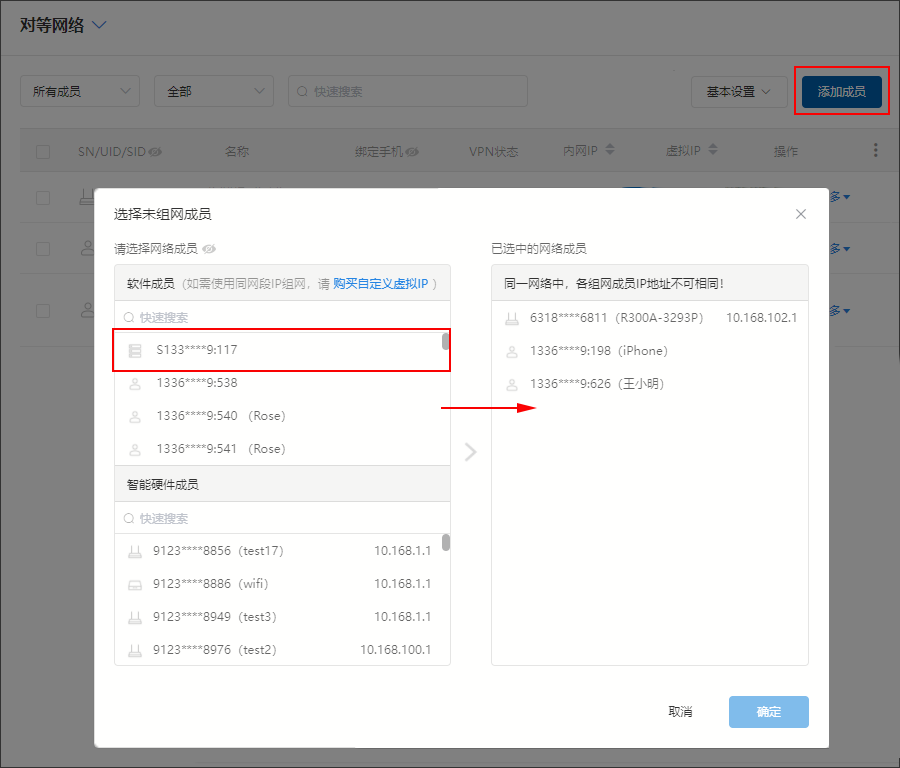This screenshot has width=900, height=768.
Task: Expand the 基本设置 dropdown
Action: point(739,92)
